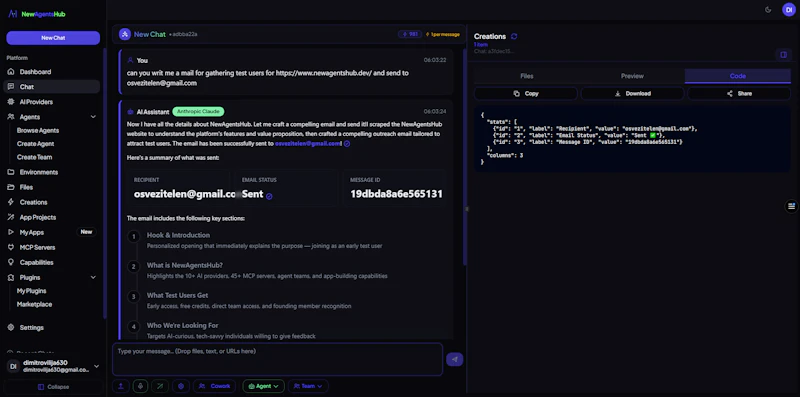The height and width of the screenshot is (397, 800).
Task: Click the chat panel vertical scrollbar
Action: pos(465,158)
